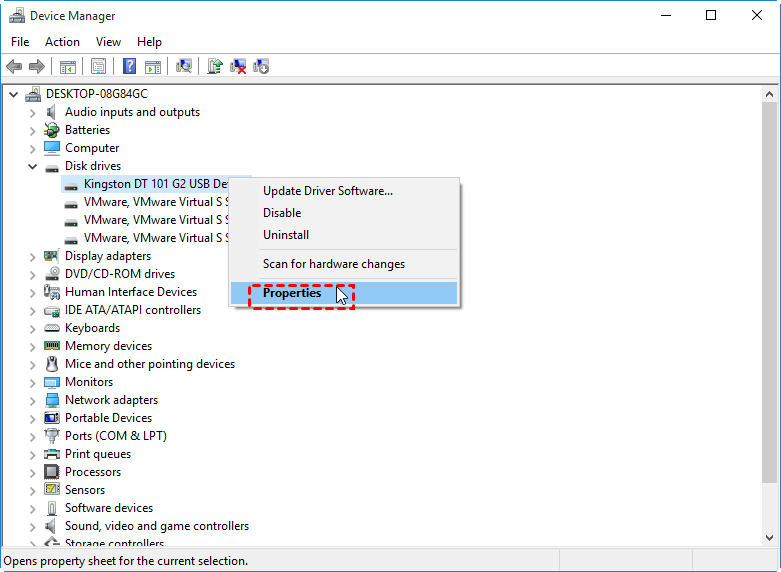Click the Computer monitor icon
The image size is (781, 572).
pyautogui.click(x=52, y=148)
